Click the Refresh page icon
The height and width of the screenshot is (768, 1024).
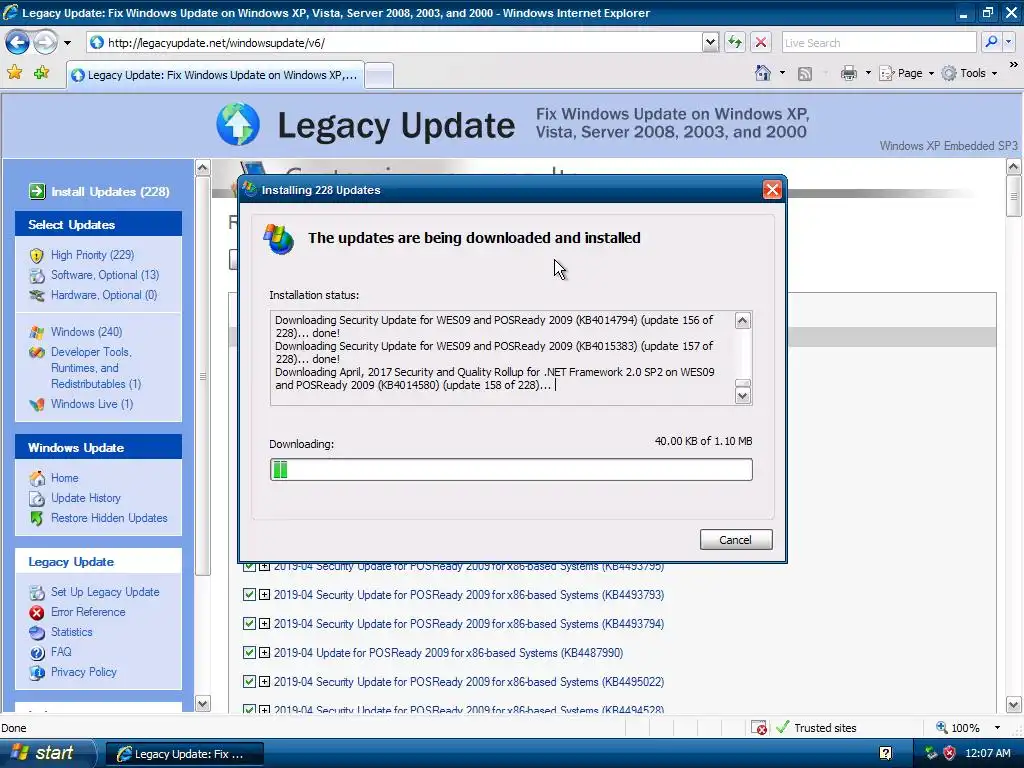click(x=735, y=43)
